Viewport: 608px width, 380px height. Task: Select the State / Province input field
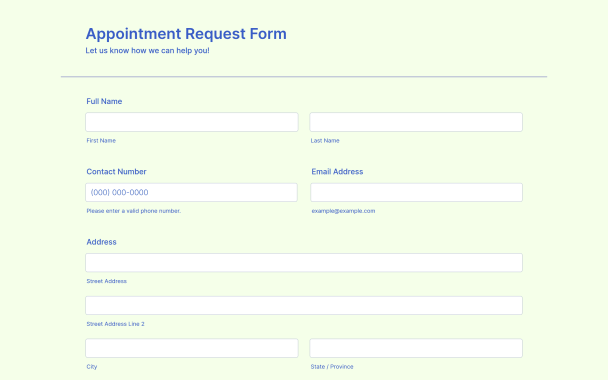[416, 348]
